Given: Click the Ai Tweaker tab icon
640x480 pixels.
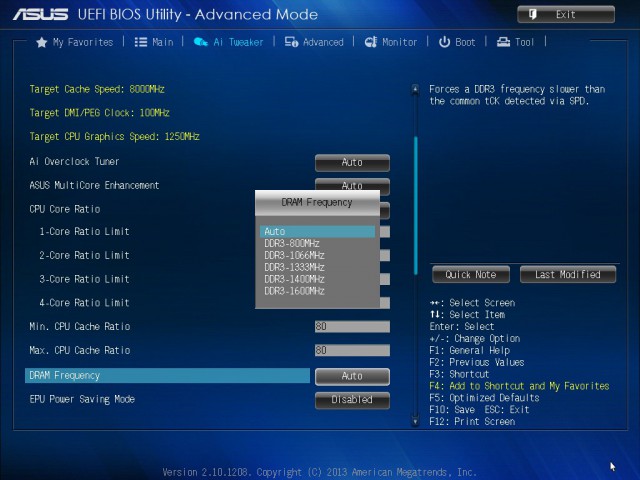Looking at the screenshot, I should (200, 42).
